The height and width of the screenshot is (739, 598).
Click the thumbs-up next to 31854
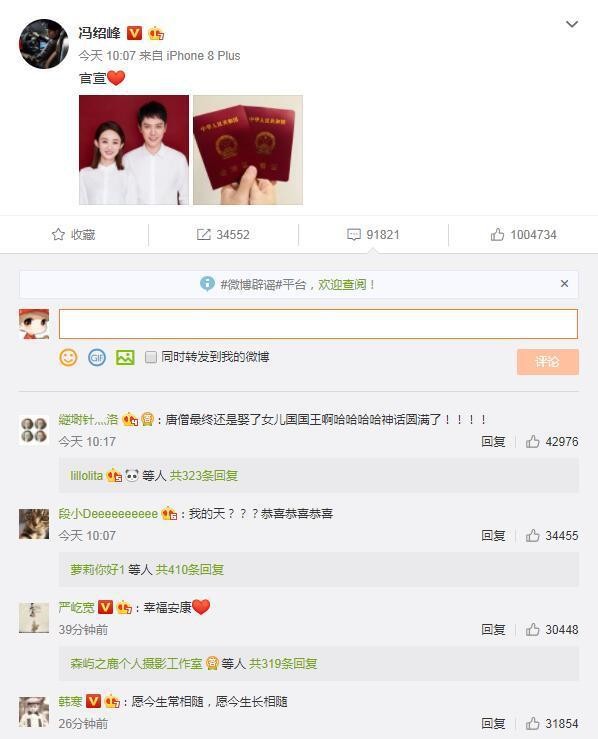point(532,723)
